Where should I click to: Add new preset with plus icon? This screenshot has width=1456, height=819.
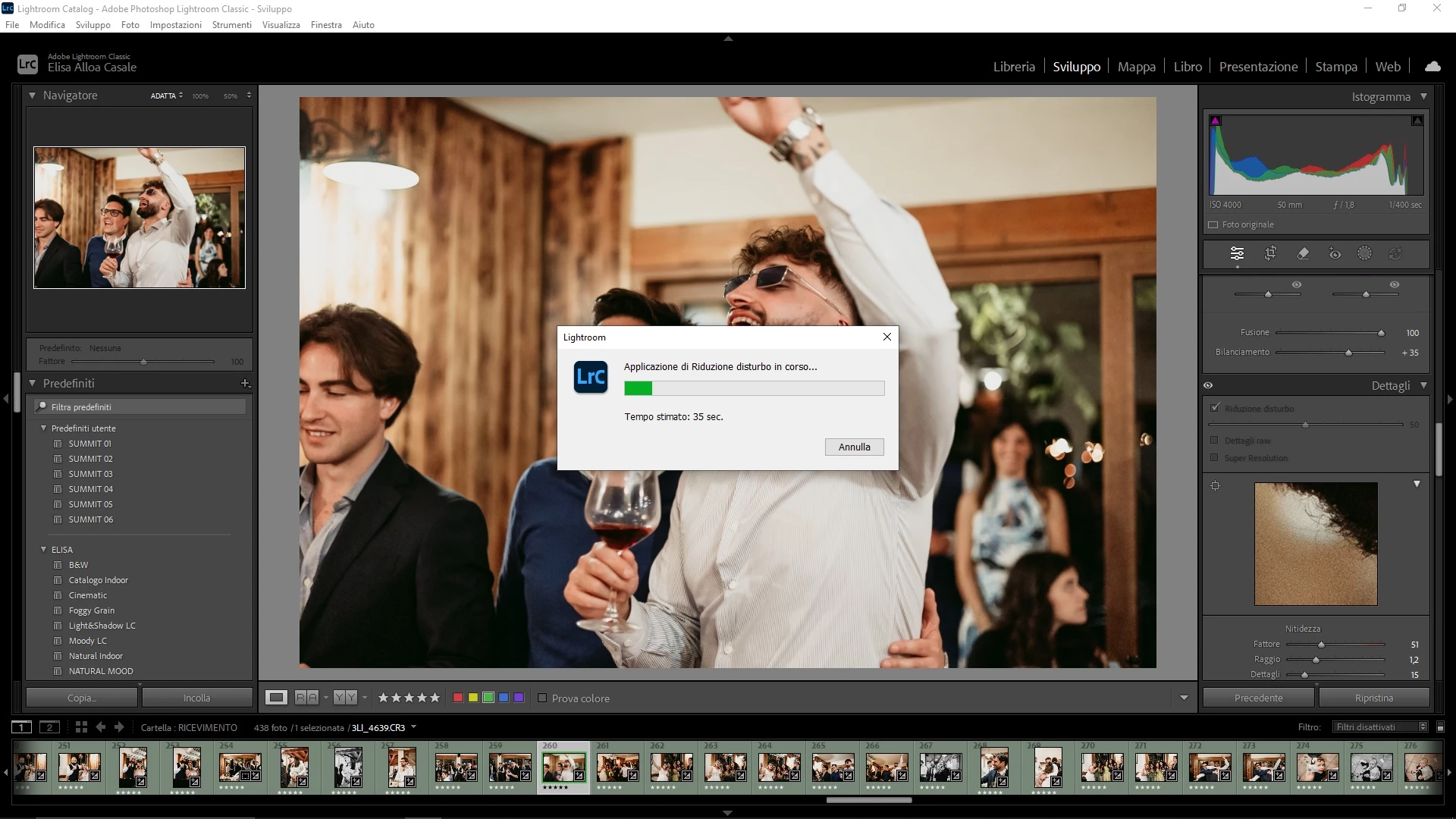pyautogui.click(x=245, y=384)
